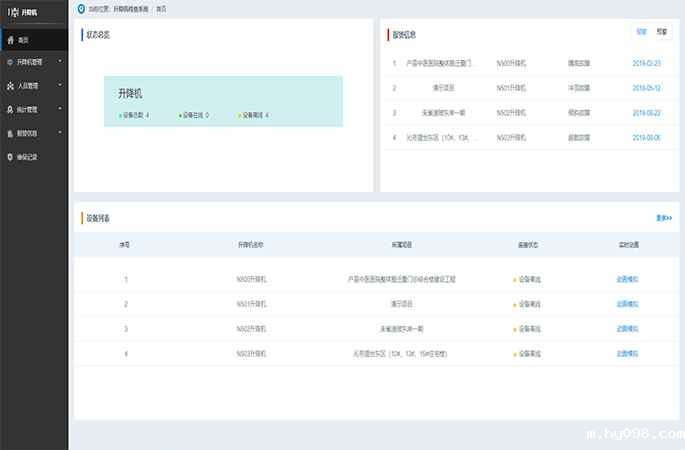Click the 升降机 status summary card
The height and width of the screenshot is (450, 685).
223,102
